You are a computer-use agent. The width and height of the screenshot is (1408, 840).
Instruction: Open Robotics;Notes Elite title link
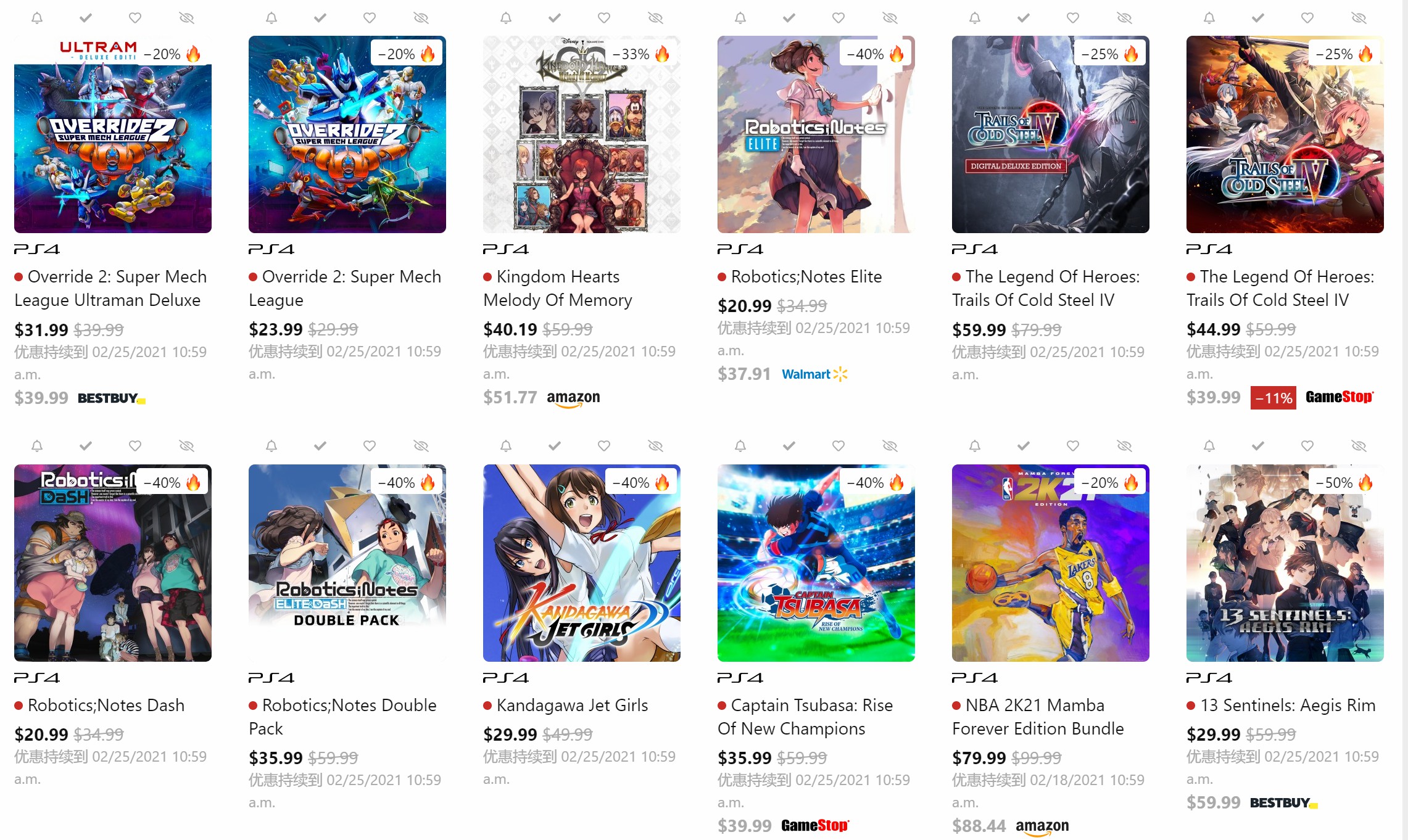[x=806, y=277]
